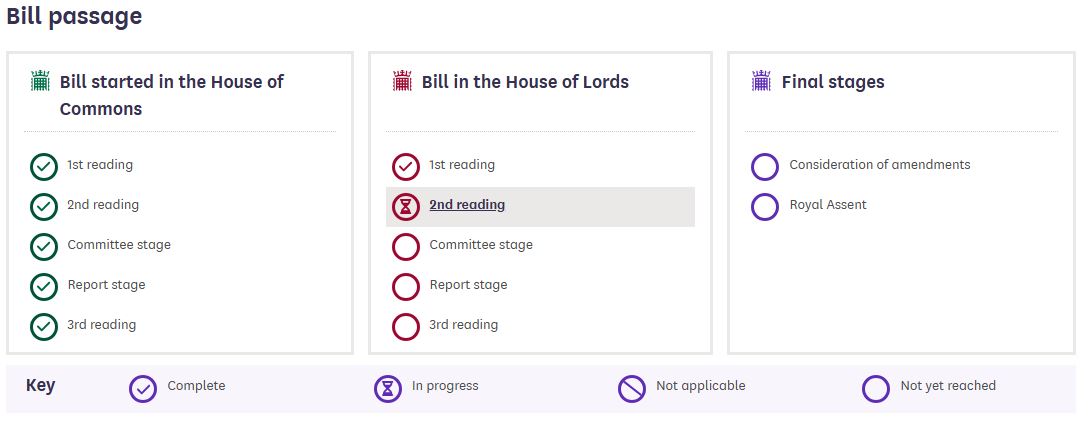This screenshot has width=1090, height=426.
Task: Open the underlined 2nd reading link
Action: coord(467,205)
